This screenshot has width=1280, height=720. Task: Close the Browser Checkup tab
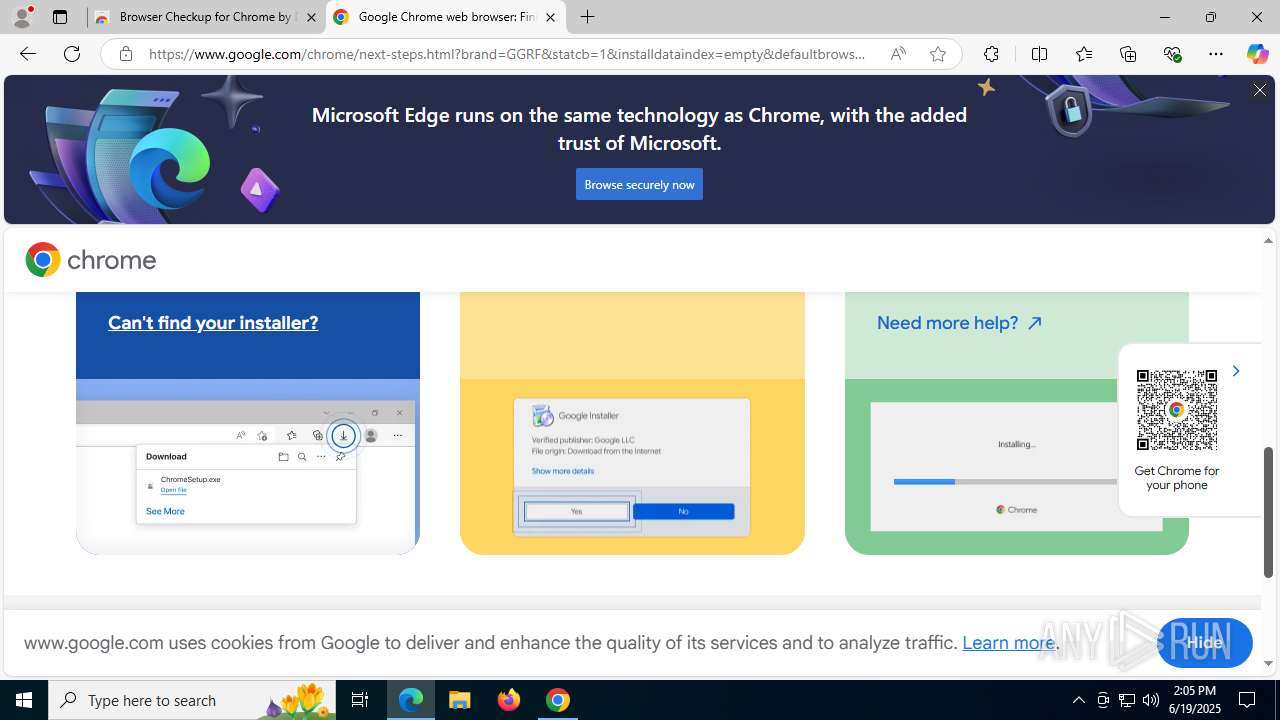click(311, 17)
